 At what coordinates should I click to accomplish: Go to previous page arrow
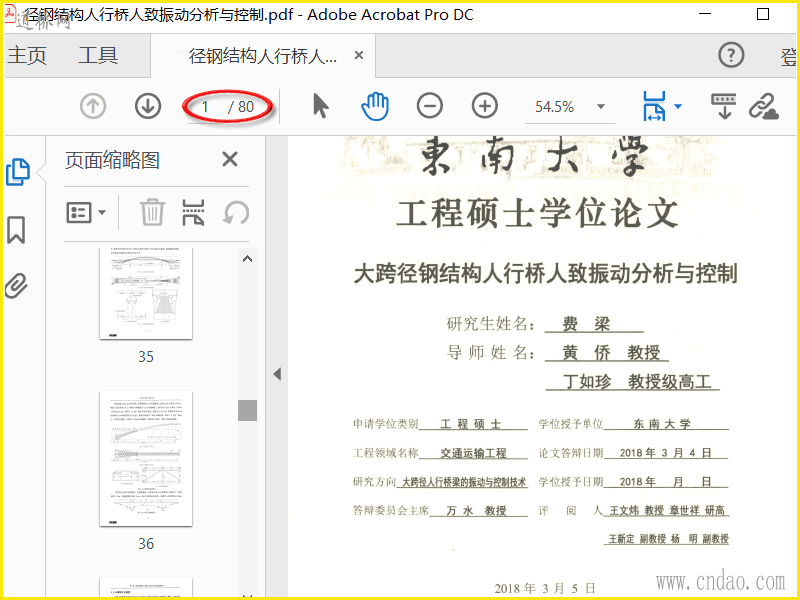click(93, 106)
